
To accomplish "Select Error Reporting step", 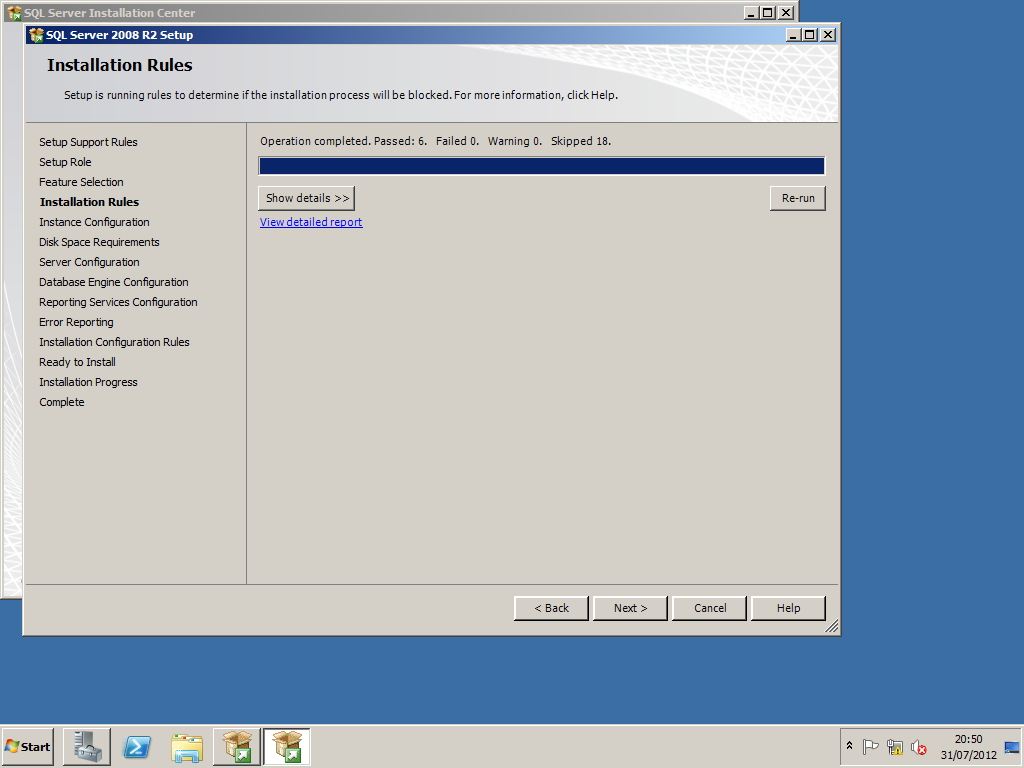I will pyautogui.click(x=76, y=322).
